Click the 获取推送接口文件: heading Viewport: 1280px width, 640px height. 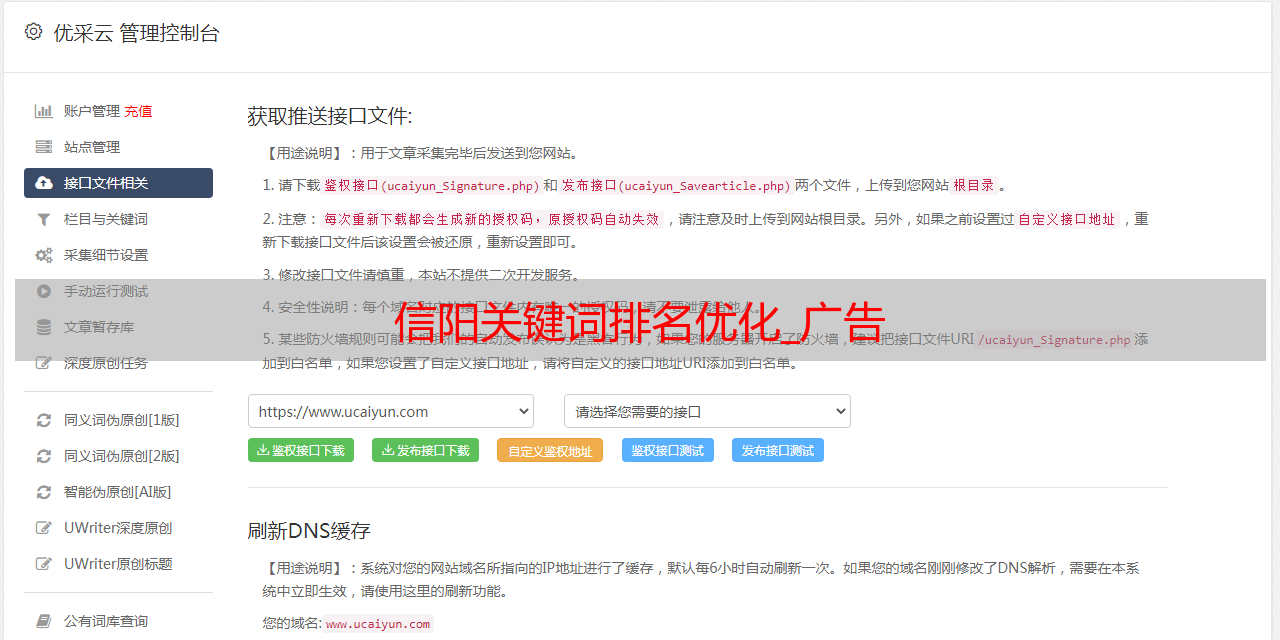330,116
